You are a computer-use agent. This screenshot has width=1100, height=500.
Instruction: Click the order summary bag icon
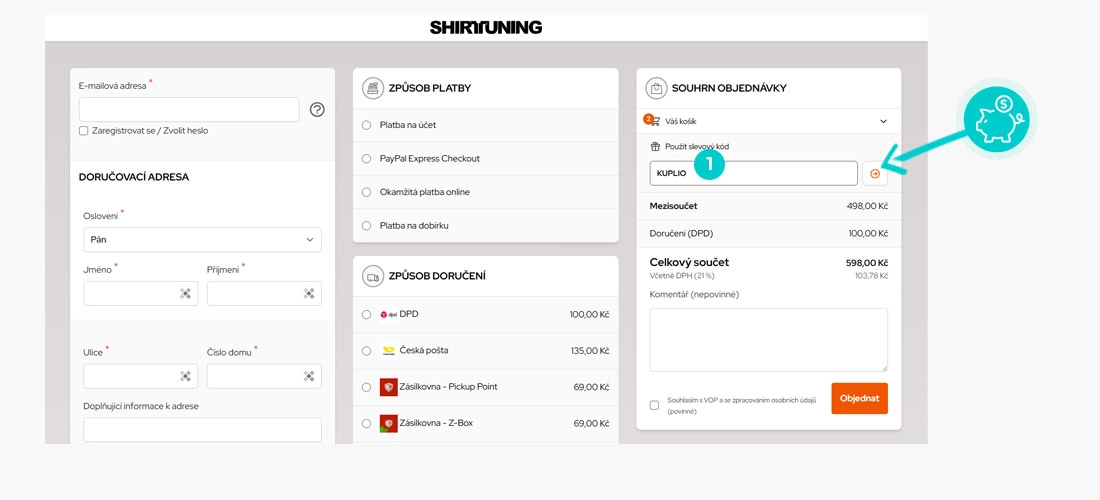(x=656, y=88)
